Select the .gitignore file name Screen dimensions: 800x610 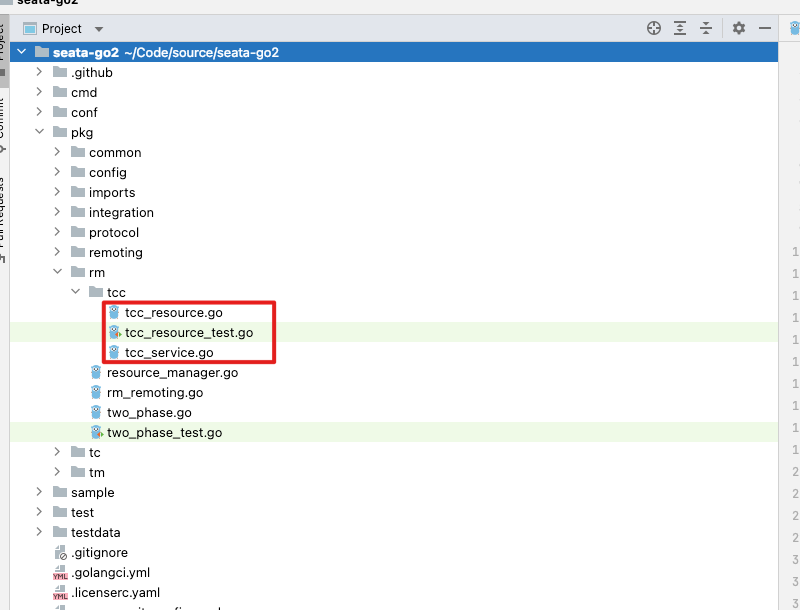pyautogui.click(x=99, y=552)
